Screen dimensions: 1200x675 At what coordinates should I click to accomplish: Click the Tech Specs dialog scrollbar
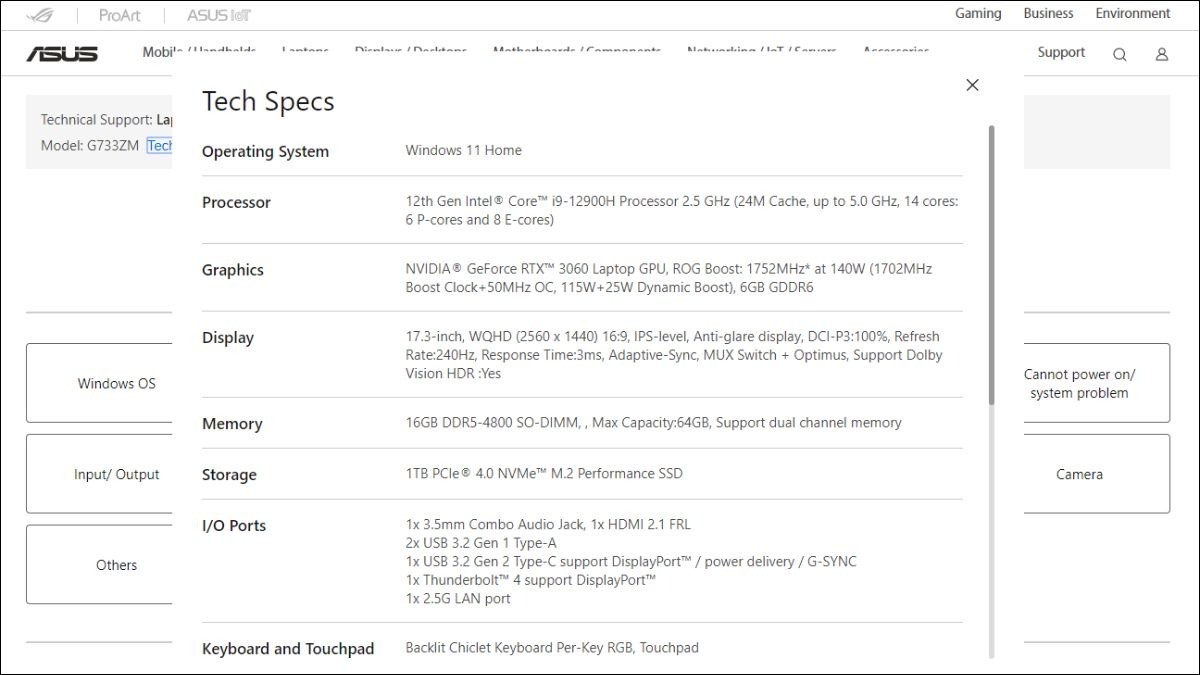pos(992,265)
